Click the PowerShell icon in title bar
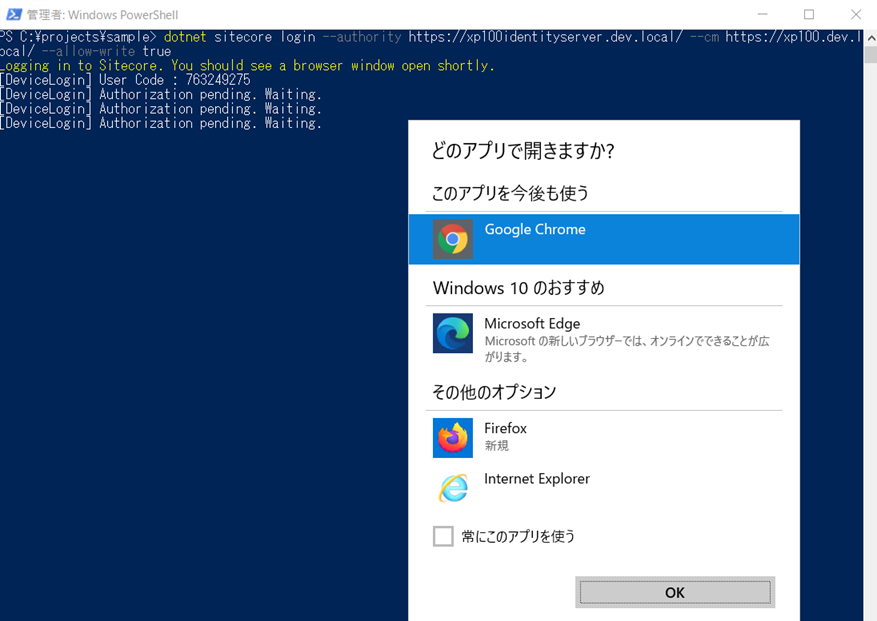Image resolution: width=877 pixels, height=621 pixels. [14, 15]
